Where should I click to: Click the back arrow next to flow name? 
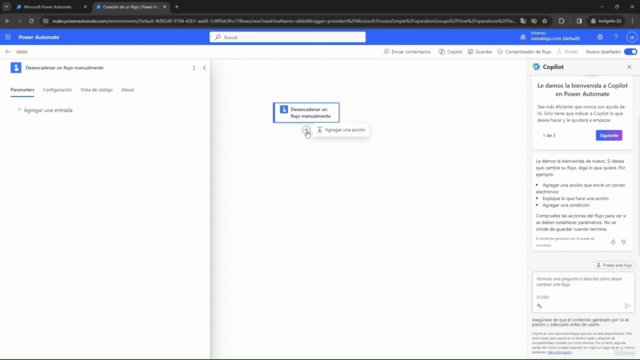point(8,52)
